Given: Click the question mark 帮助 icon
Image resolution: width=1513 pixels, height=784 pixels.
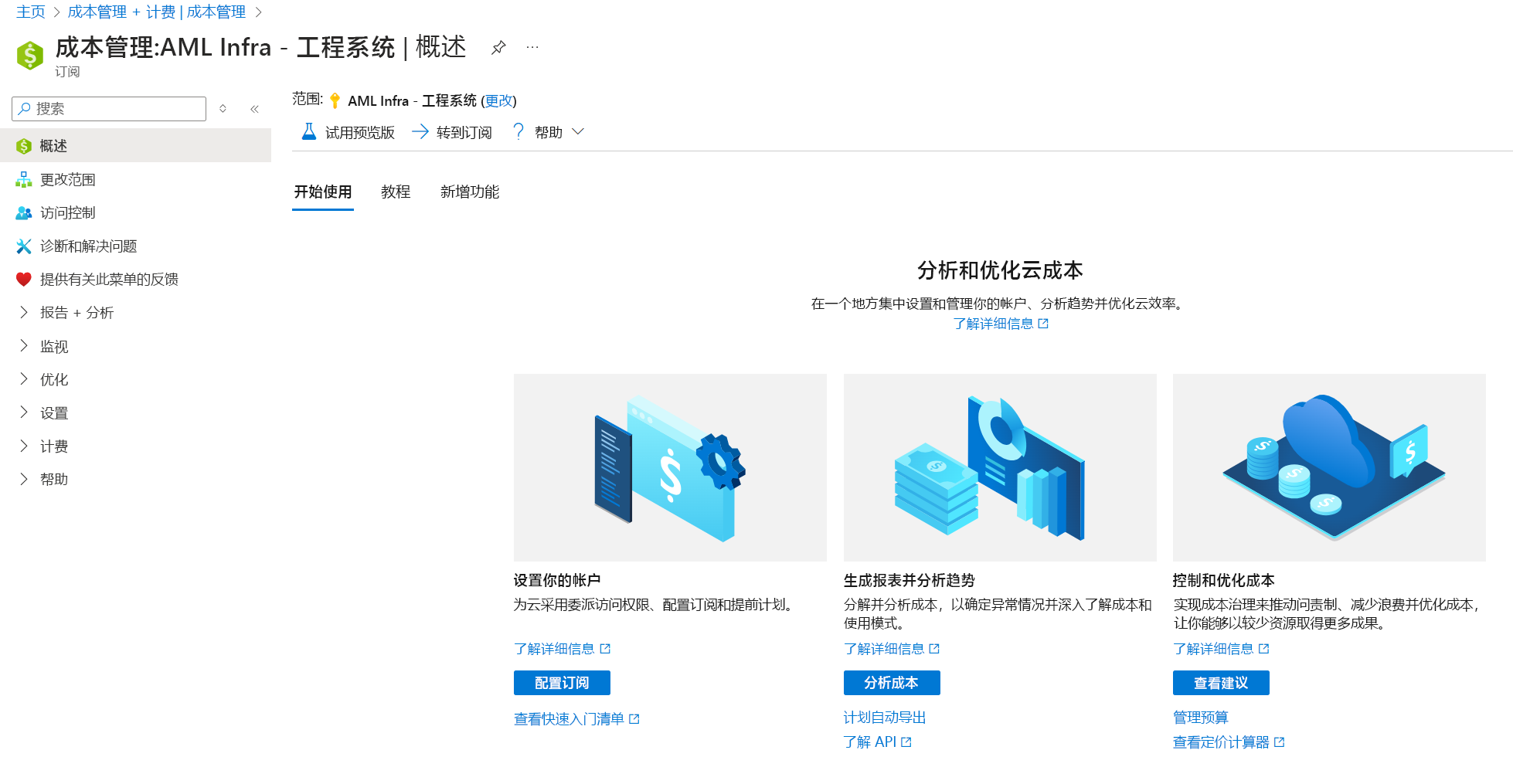Looking at the screenshot, I should pos(518,132).
